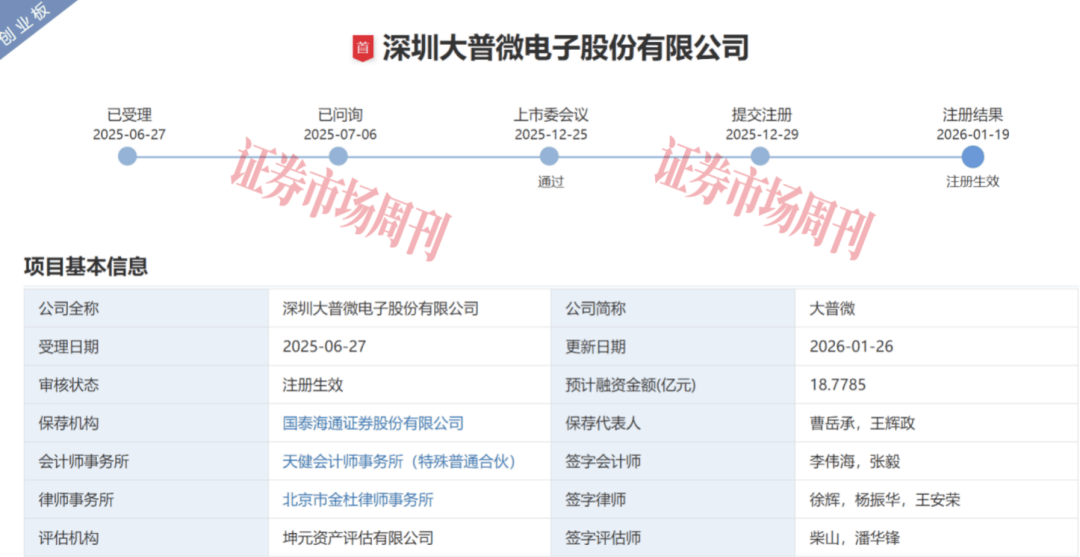Image resolution: width=1080 pixels, height=557 pixels.
Task: Click the date 2026-01-19 on timeline
Action: coord(973,134)
